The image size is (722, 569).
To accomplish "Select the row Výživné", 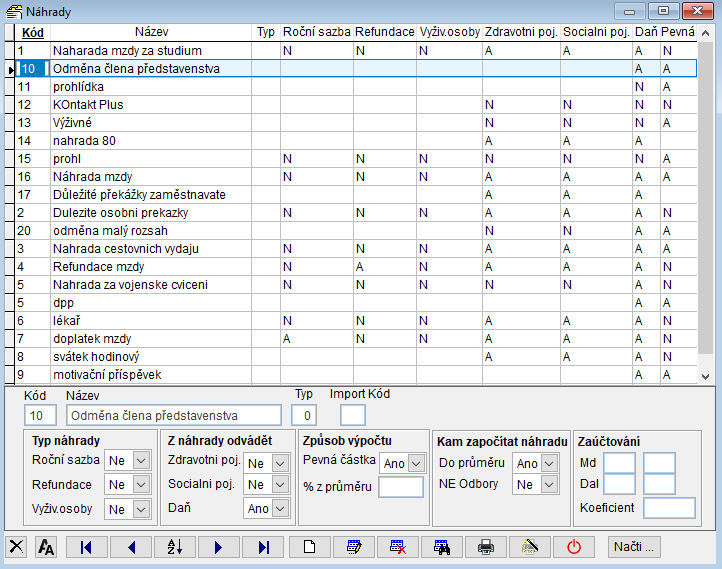I will coord(356,122).
